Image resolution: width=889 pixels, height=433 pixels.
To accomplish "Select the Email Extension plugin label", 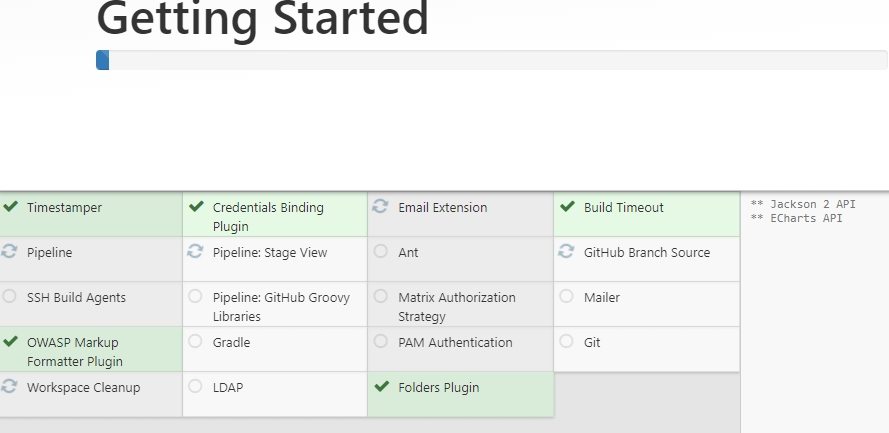I will point(443,207).
